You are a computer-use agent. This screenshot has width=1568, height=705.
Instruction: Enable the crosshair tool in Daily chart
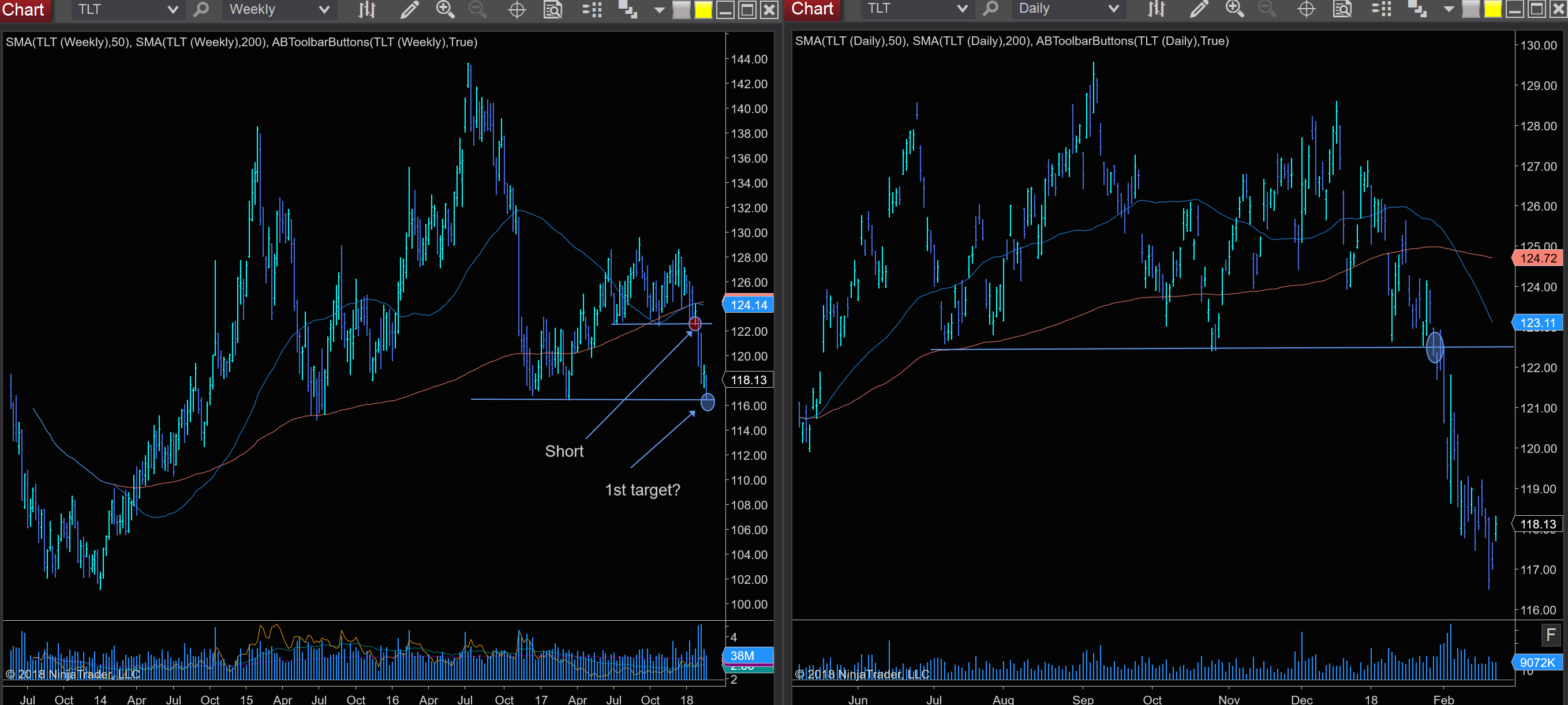[x=1306, y=9]
